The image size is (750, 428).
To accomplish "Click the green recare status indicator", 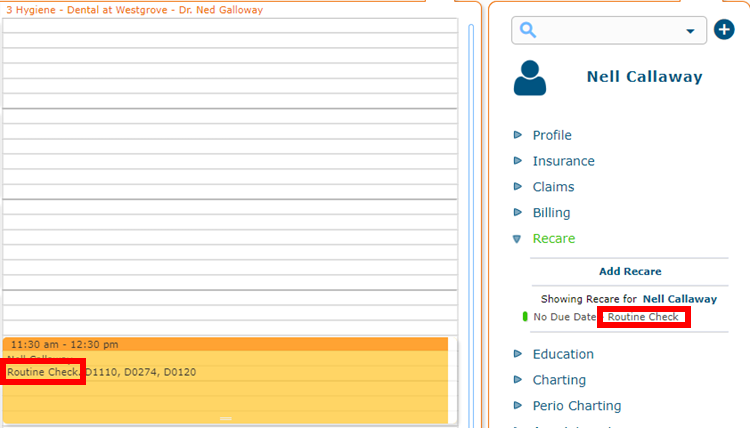I will tap(525, 317).
